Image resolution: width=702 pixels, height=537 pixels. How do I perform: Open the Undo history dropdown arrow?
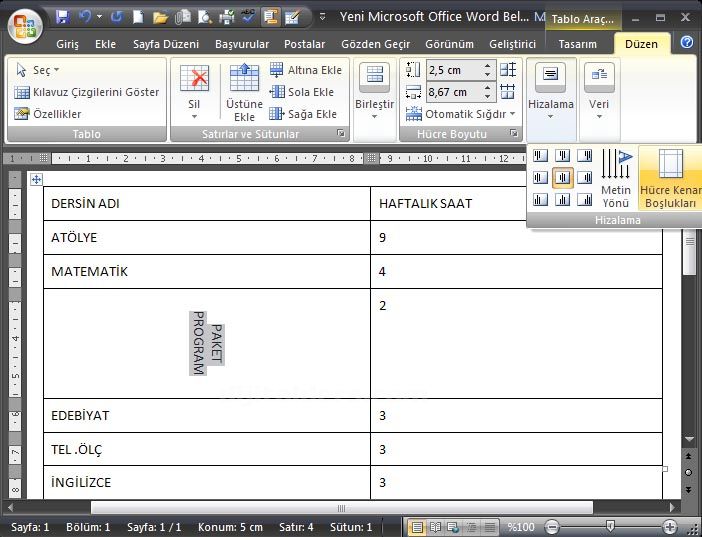[99, 17]
